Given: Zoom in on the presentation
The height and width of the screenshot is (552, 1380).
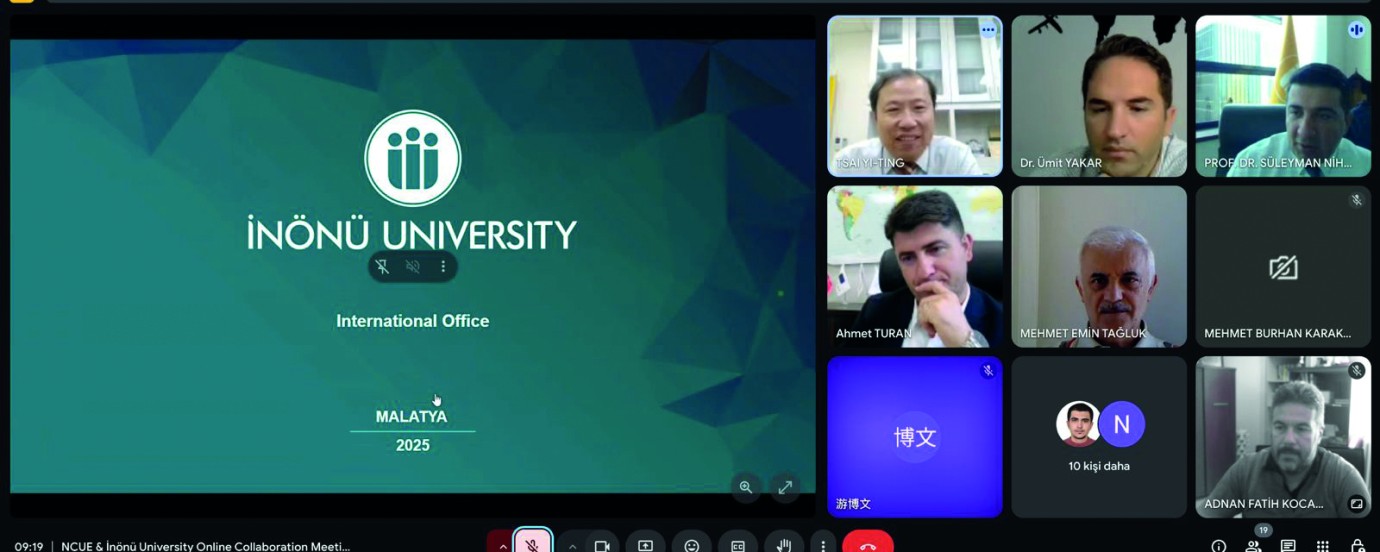Looking at the screenshot, I should [x=746, y=487].
